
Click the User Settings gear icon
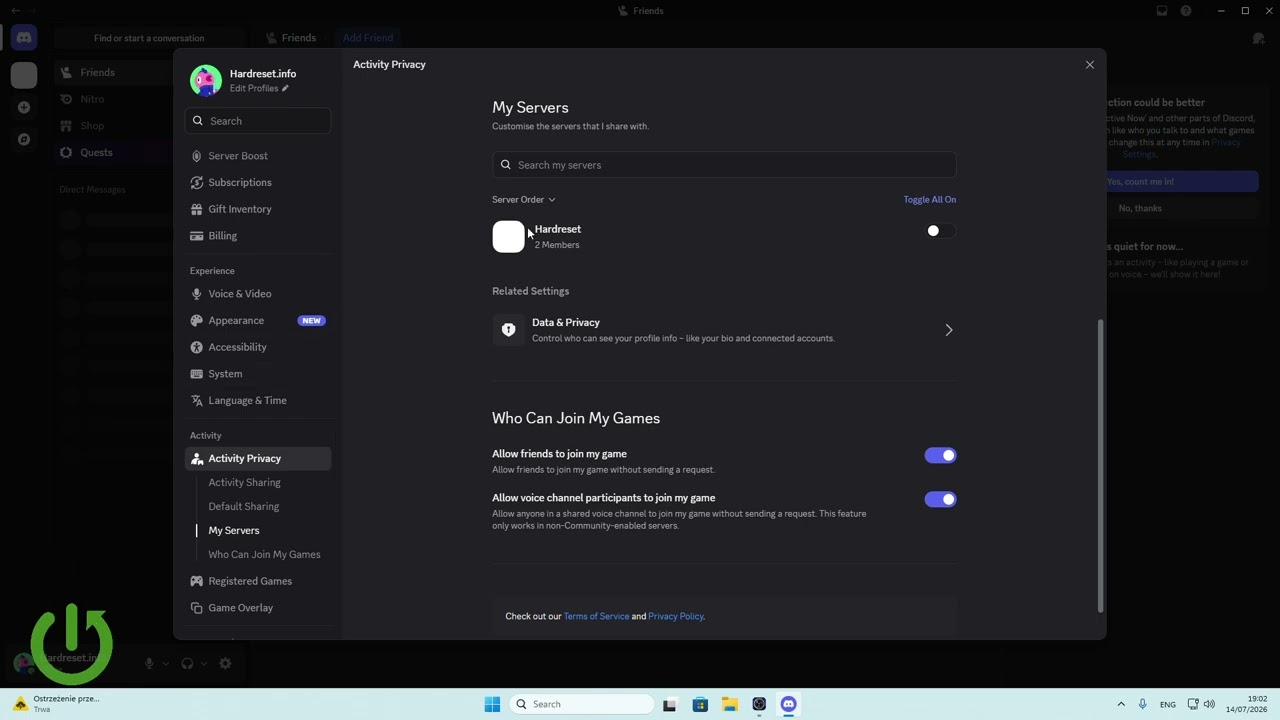[226, 663]
